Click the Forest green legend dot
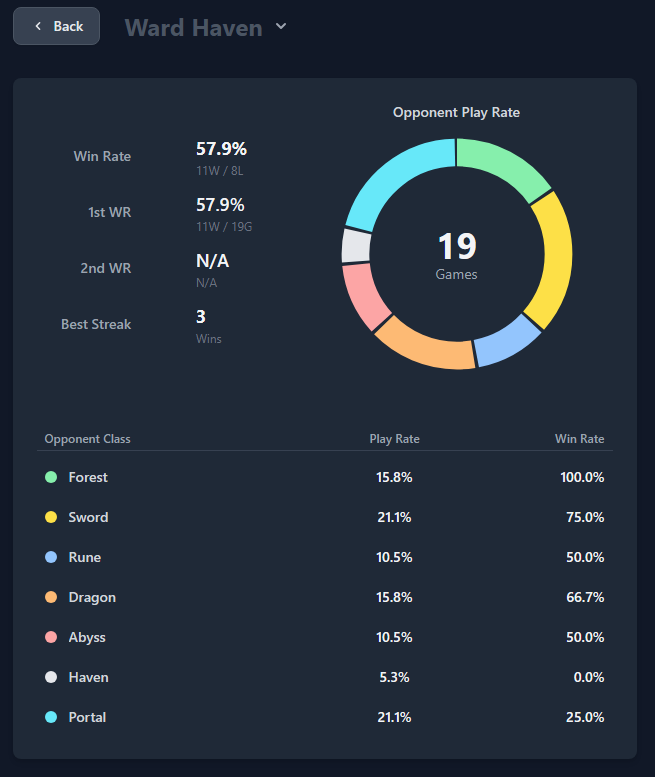The height and width of the screenshot is (777, 655). coord(51,477)
